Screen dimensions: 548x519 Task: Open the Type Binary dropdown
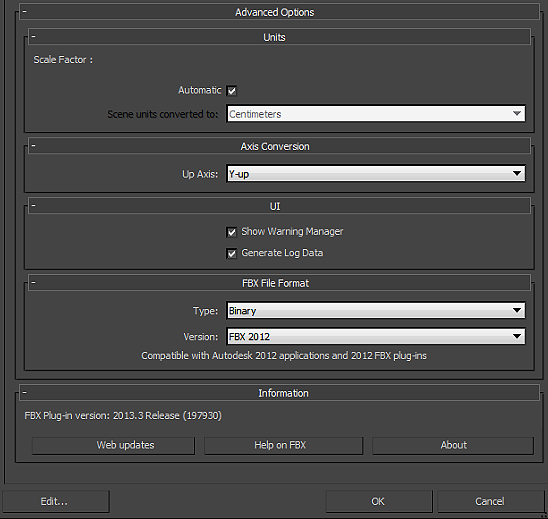point(376,311)
